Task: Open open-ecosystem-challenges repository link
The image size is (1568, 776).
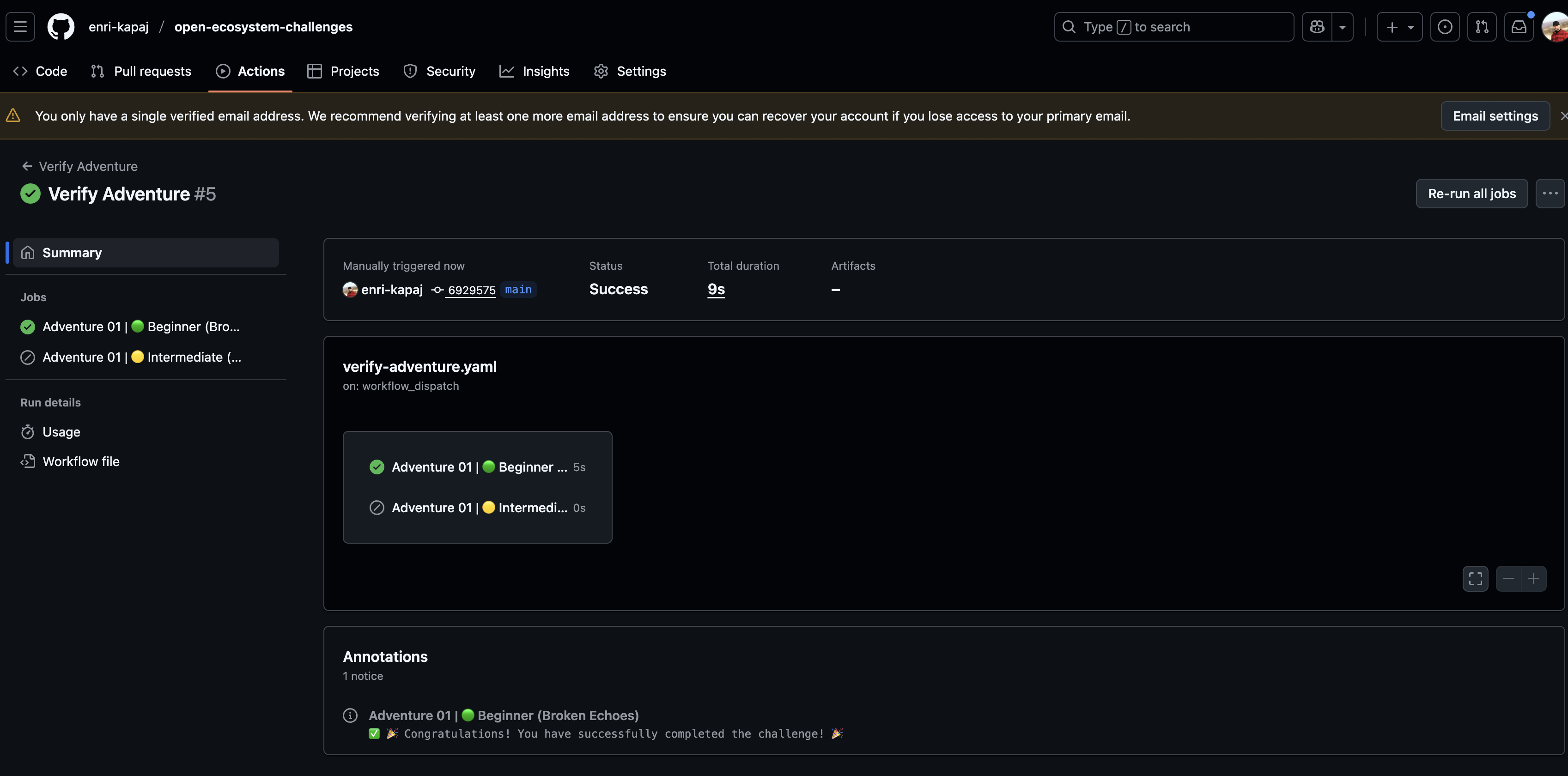Action: (x=263, y=27)
